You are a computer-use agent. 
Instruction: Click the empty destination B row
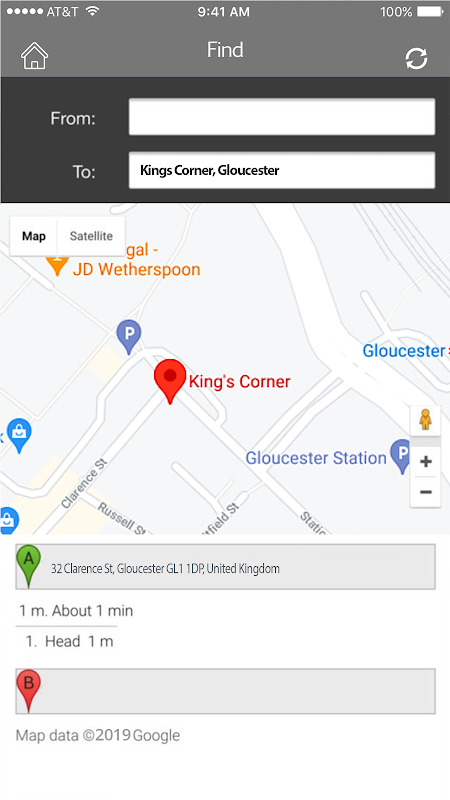coord(225,691)
